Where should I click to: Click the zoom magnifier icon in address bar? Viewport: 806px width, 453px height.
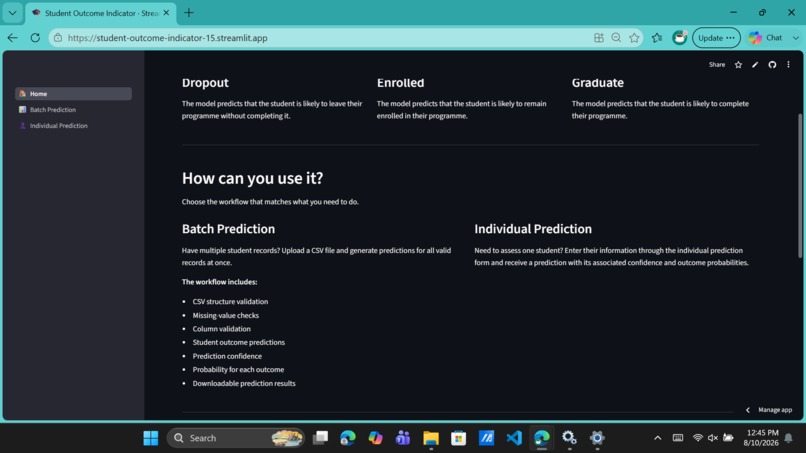[616, 38]
